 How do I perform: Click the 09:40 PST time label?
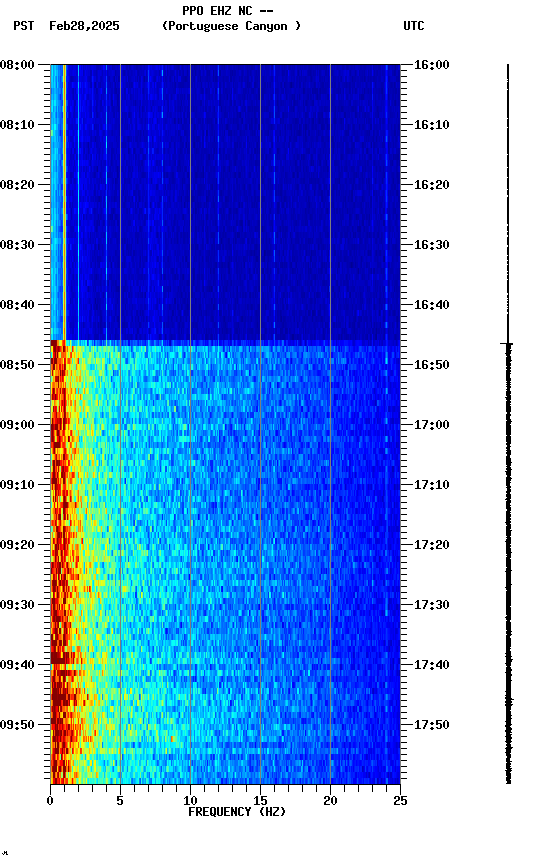tap(17, 665)
